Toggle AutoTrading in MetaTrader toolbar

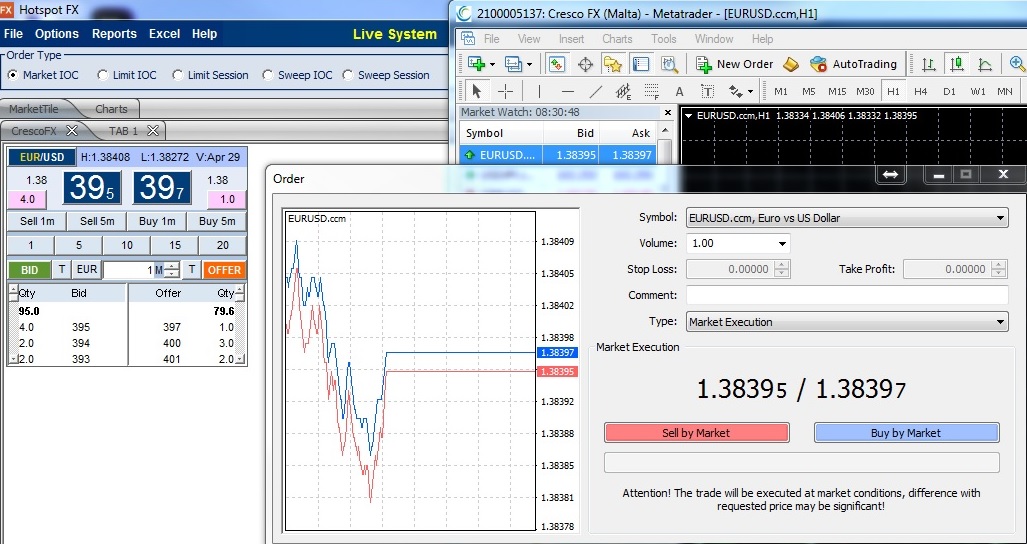pos(853,64)
